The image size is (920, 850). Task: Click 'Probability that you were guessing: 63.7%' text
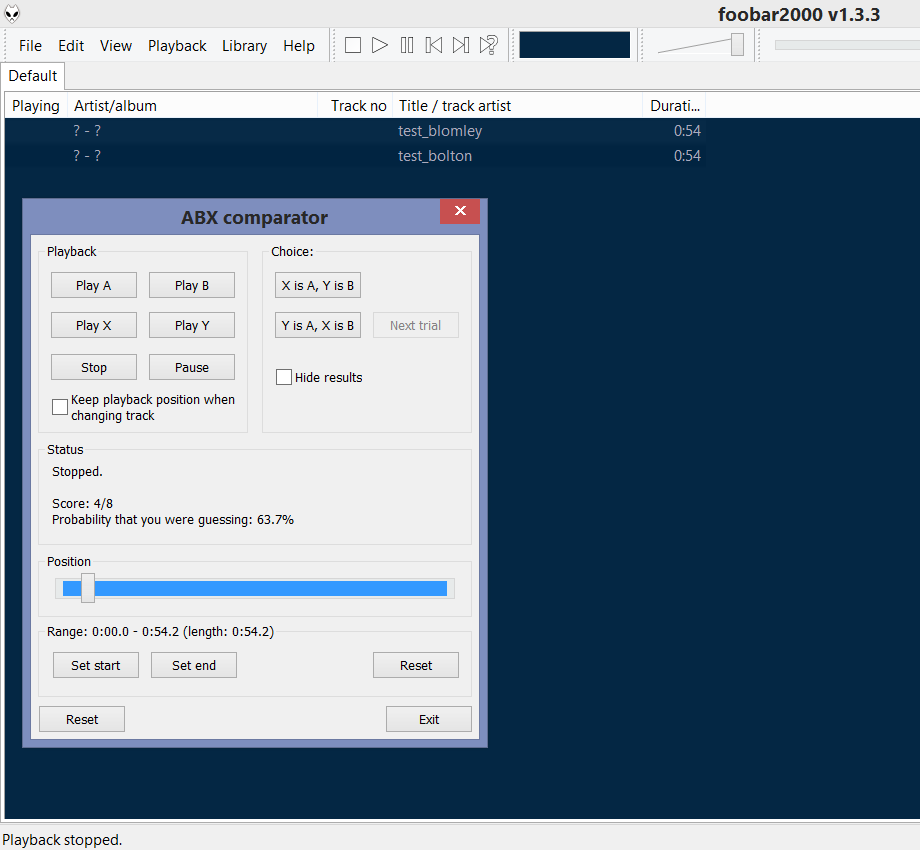[x=172, y=520]
